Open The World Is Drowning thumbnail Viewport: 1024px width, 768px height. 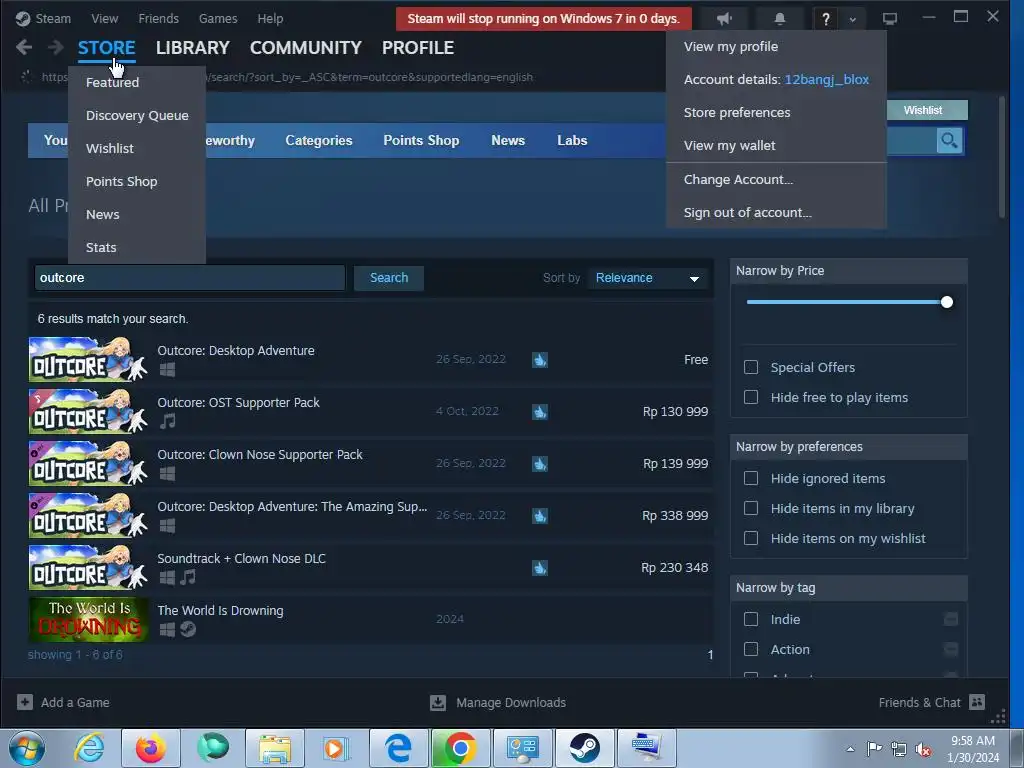[89, 619]
